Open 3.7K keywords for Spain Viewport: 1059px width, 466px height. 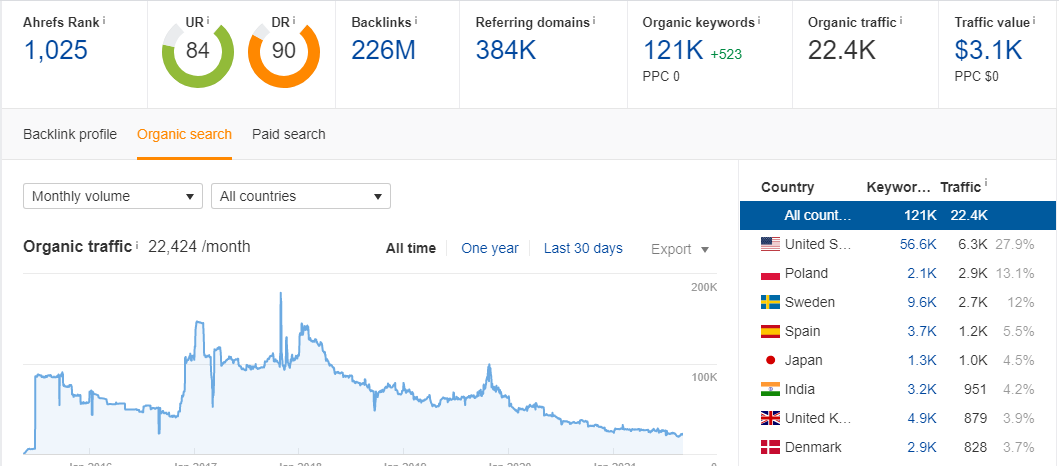(x=922, y=331)
